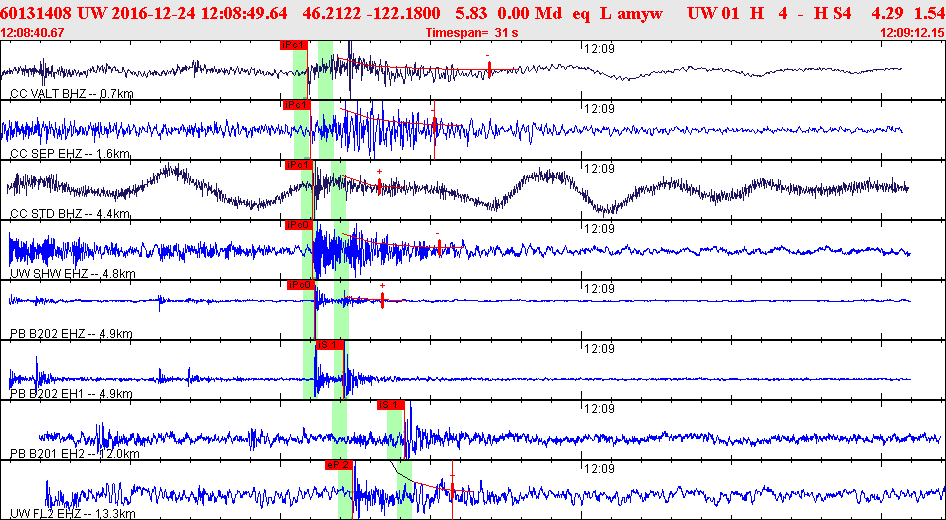Select the coda end marker on B202 EHZ trace
This screenshot has width=946, height=520.
coord(383,298)
